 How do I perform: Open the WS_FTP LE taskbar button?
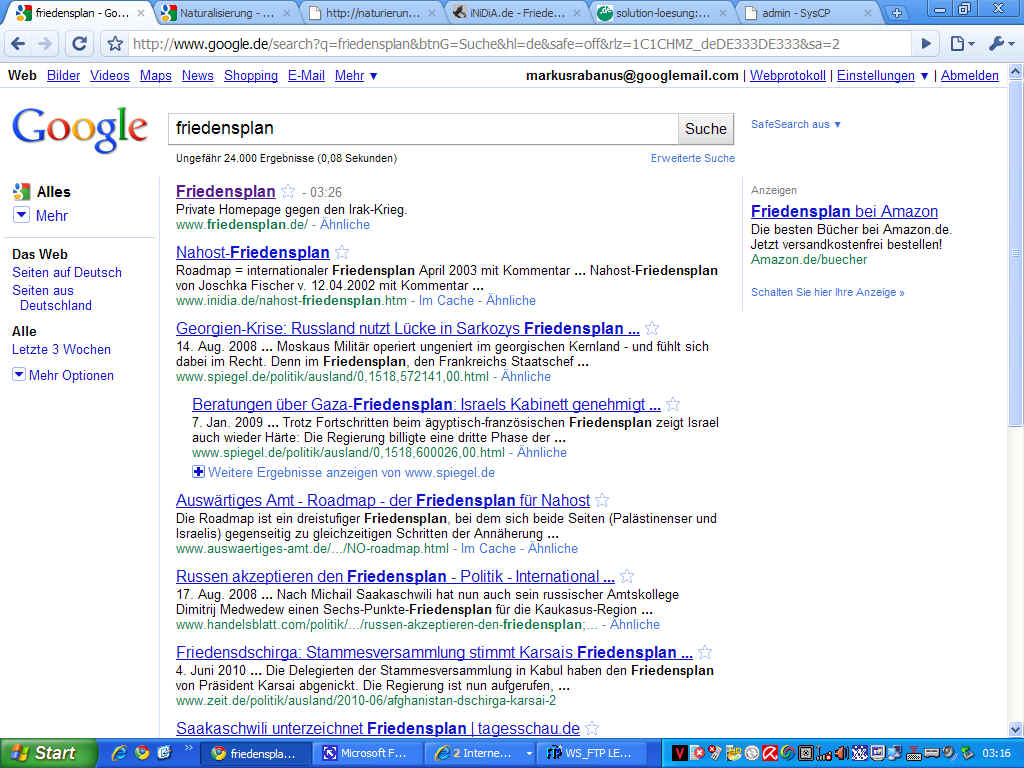594,753
